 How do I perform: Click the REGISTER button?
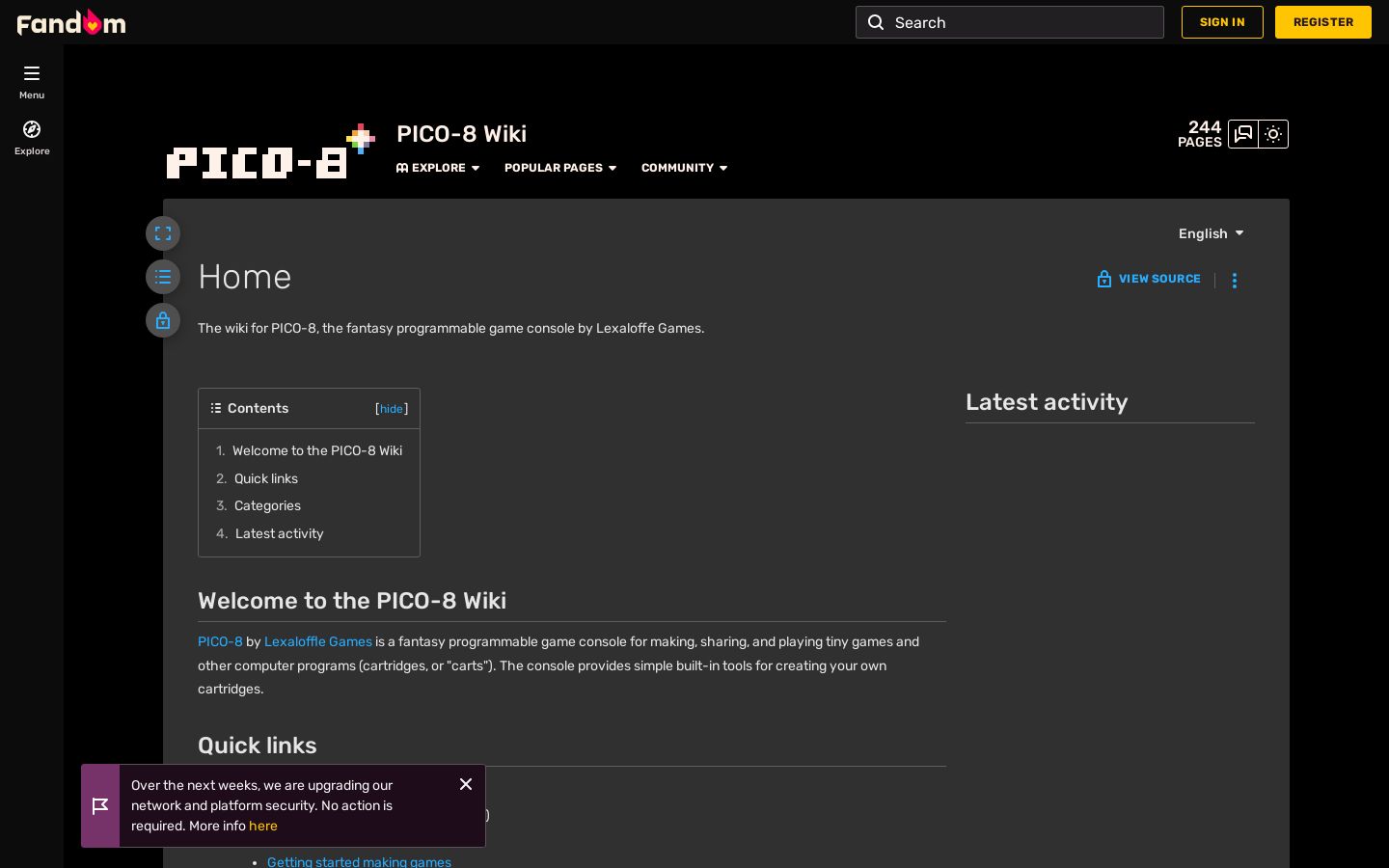pyautogui.click(x=1323, y=22)
